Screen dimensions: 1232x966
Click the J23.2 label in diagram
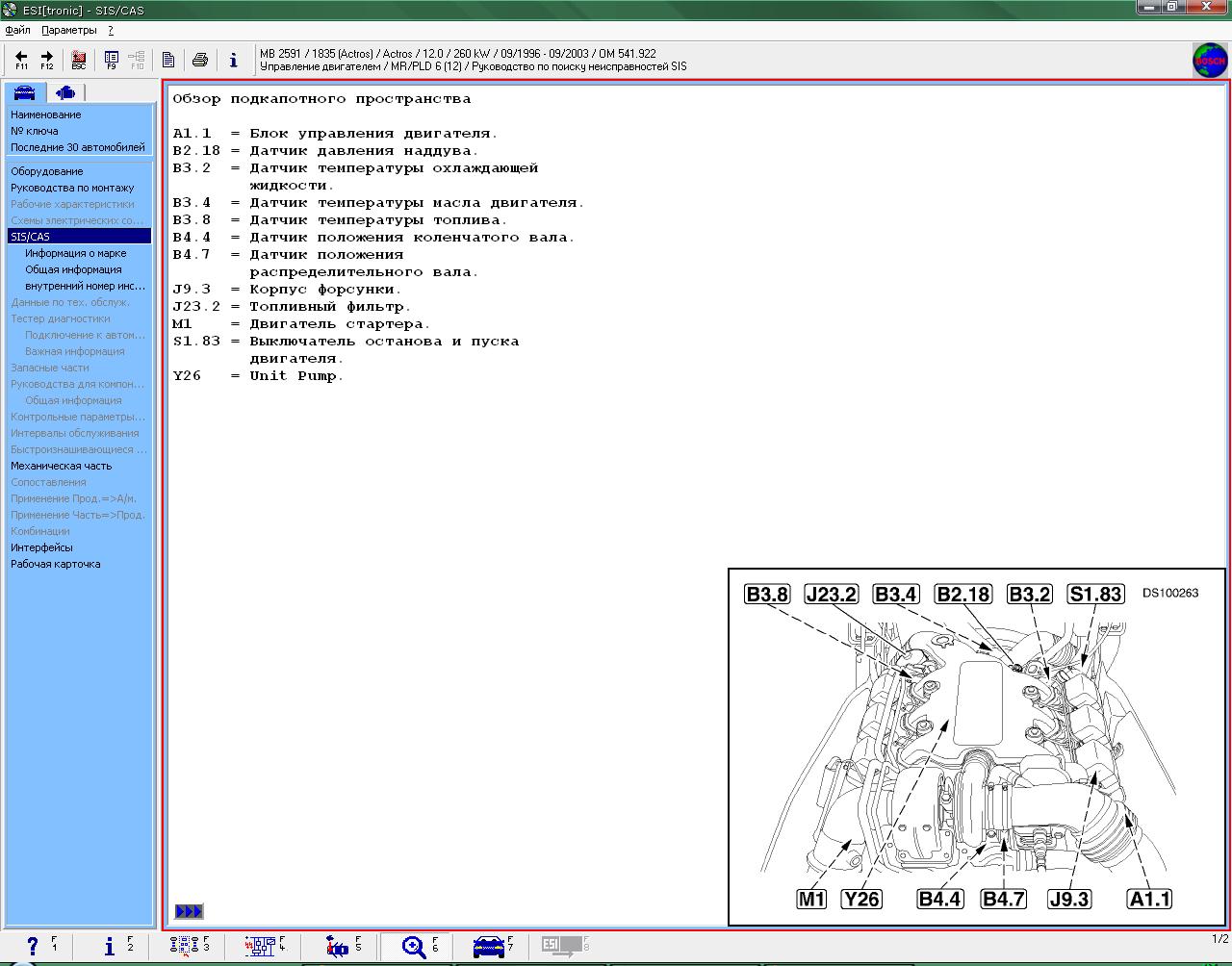click(x=831, y=595)
